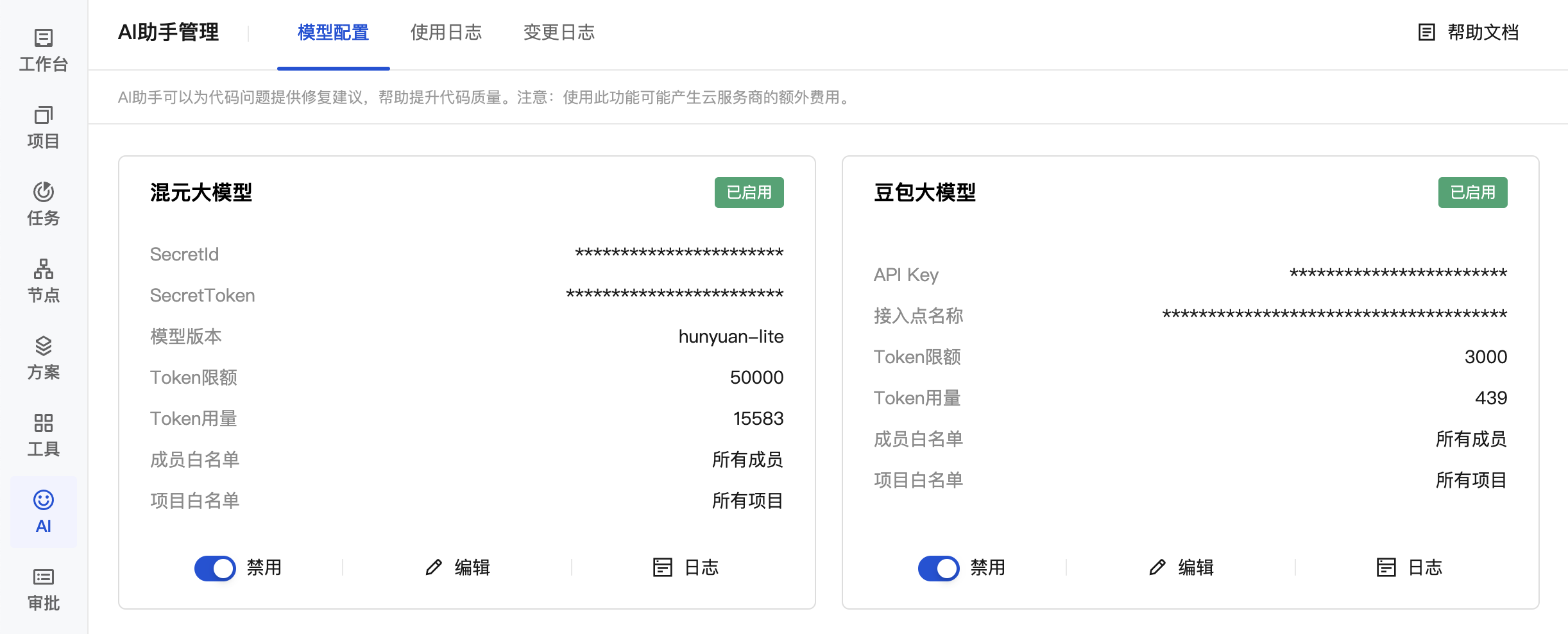Screen dimensions: 1568x634
Task: Click 禁用 label in 混元大模型 card
Action: tap(264, 567)
